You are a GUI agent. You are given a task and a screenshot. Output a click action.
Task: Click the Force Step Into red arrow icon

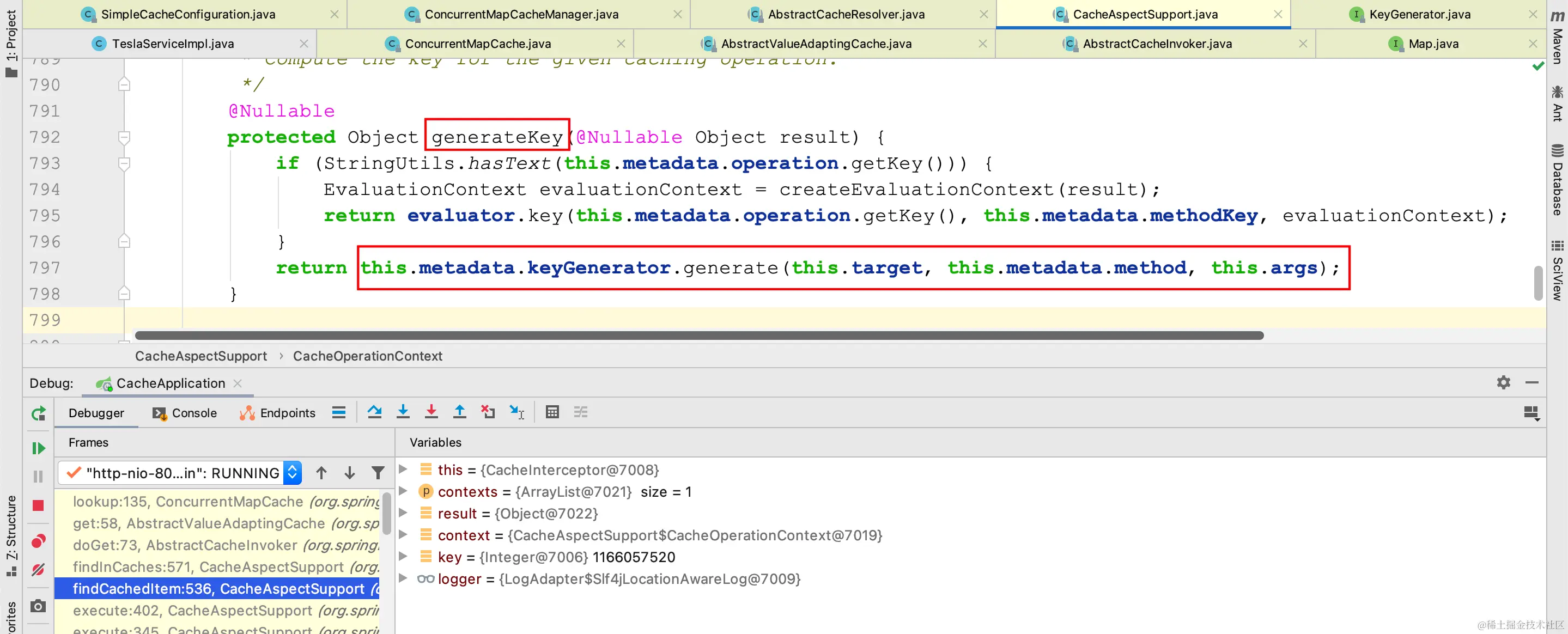pos(431,412)
